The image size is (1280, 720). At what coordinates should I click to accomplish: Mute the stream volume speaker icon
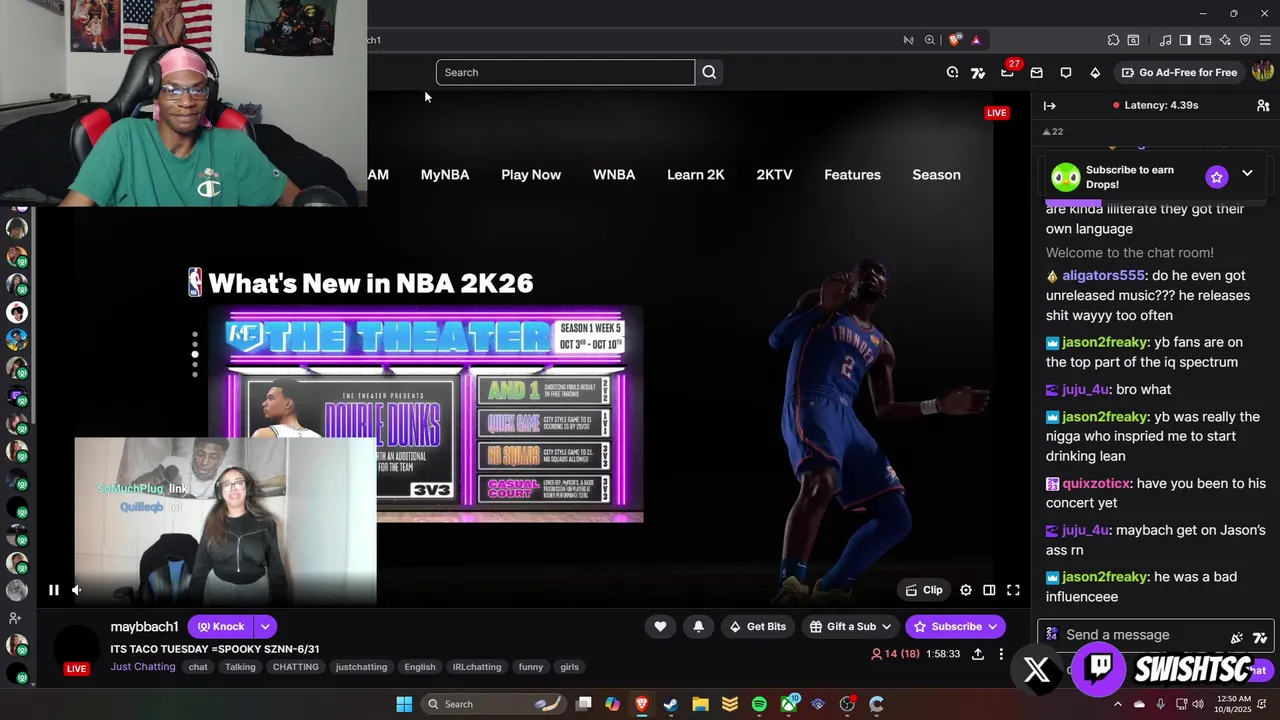(77, 590)
